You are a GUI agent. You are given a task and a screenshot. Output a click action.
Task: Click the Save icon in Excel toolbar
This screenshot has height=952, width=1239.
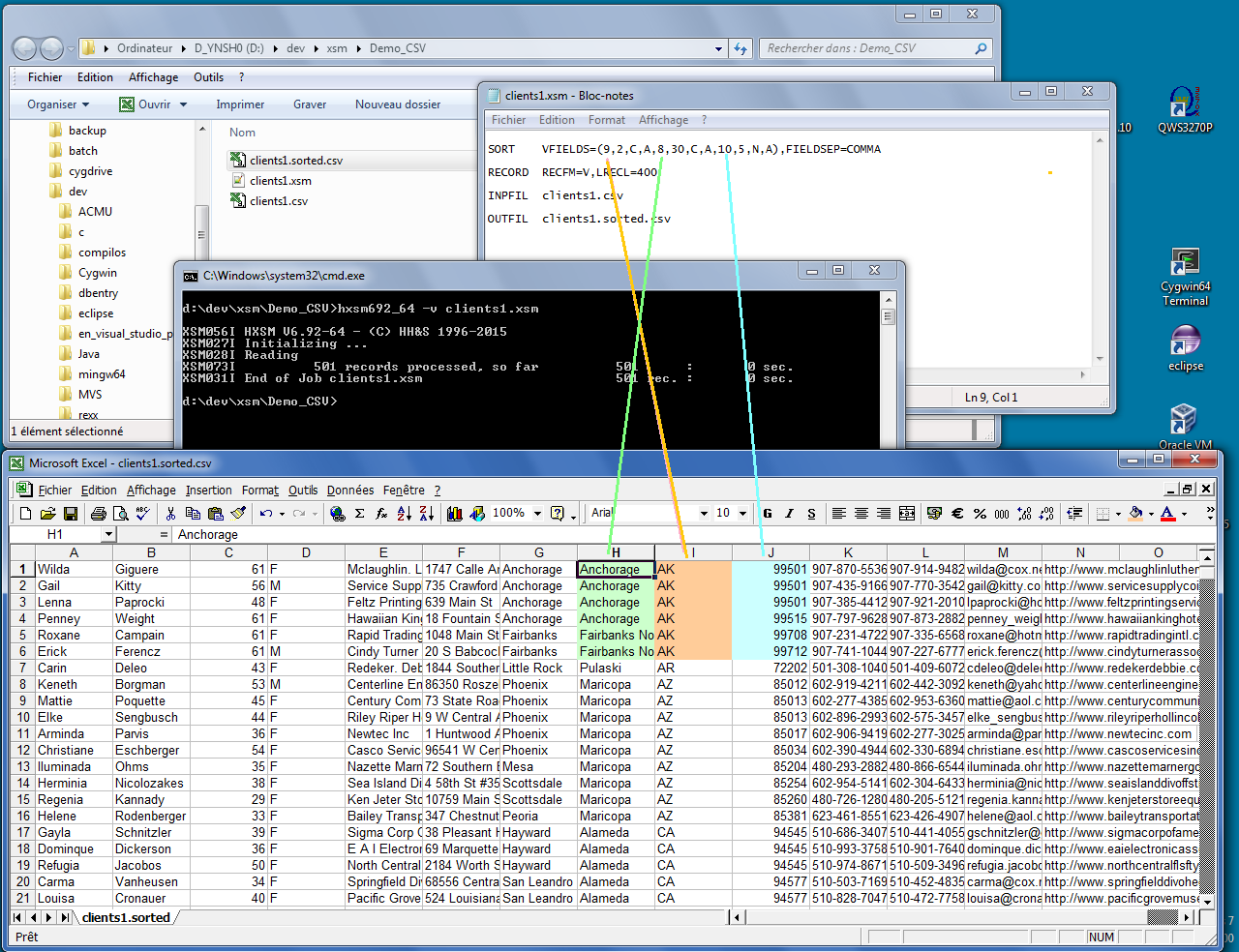(71, 514)
